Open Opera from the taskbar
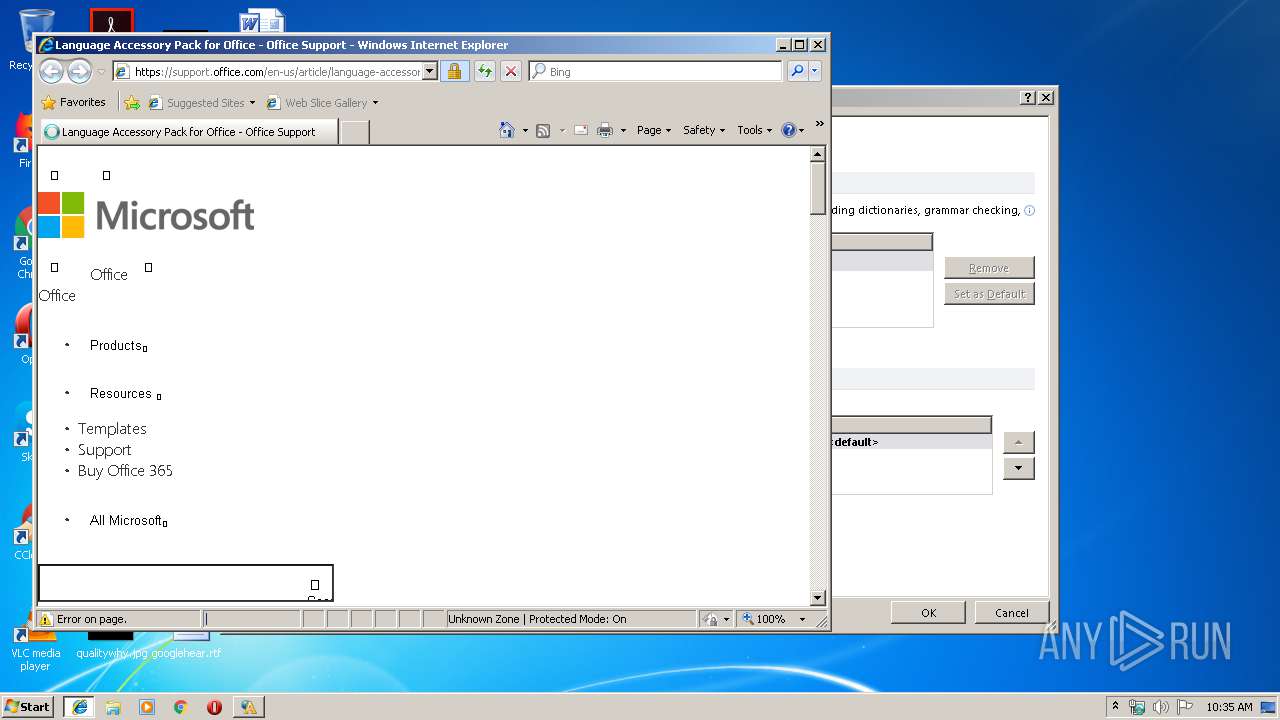1280x720 pixels. [x=214, y=706]
